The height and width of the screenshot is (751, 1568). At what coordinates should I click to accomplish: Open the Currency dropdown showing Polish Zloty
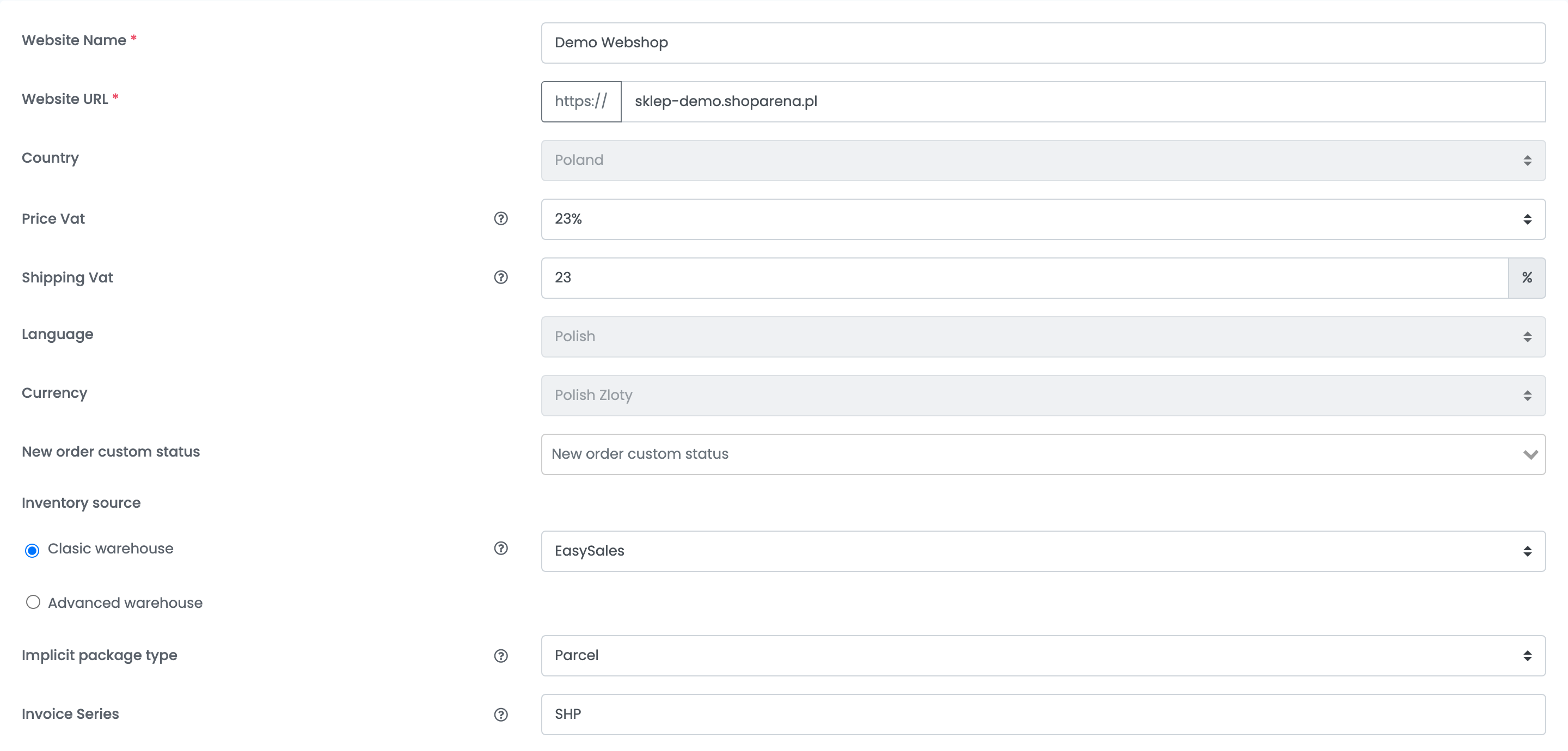[1043, 396]
